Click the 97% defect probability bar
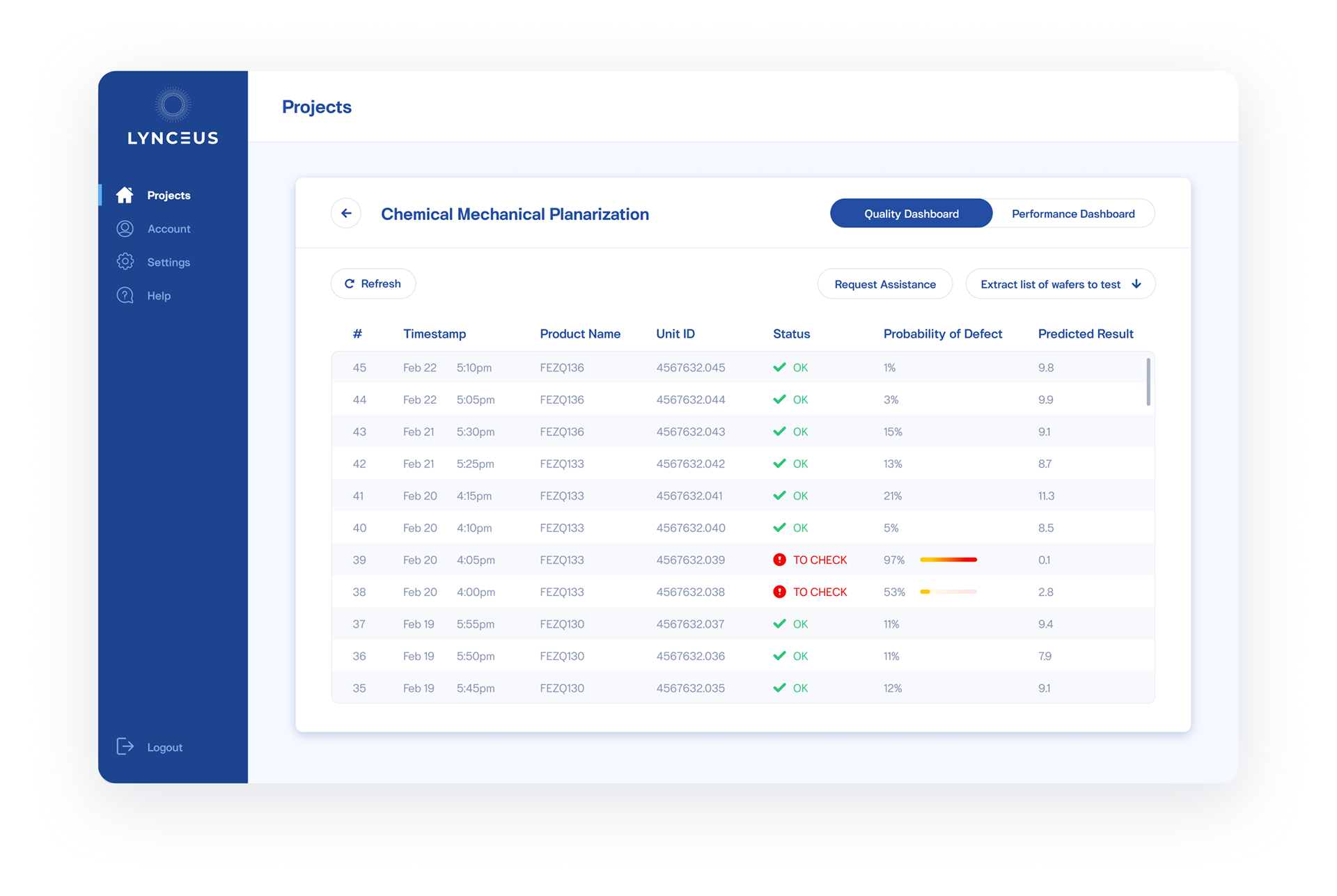 click(948, 560)
